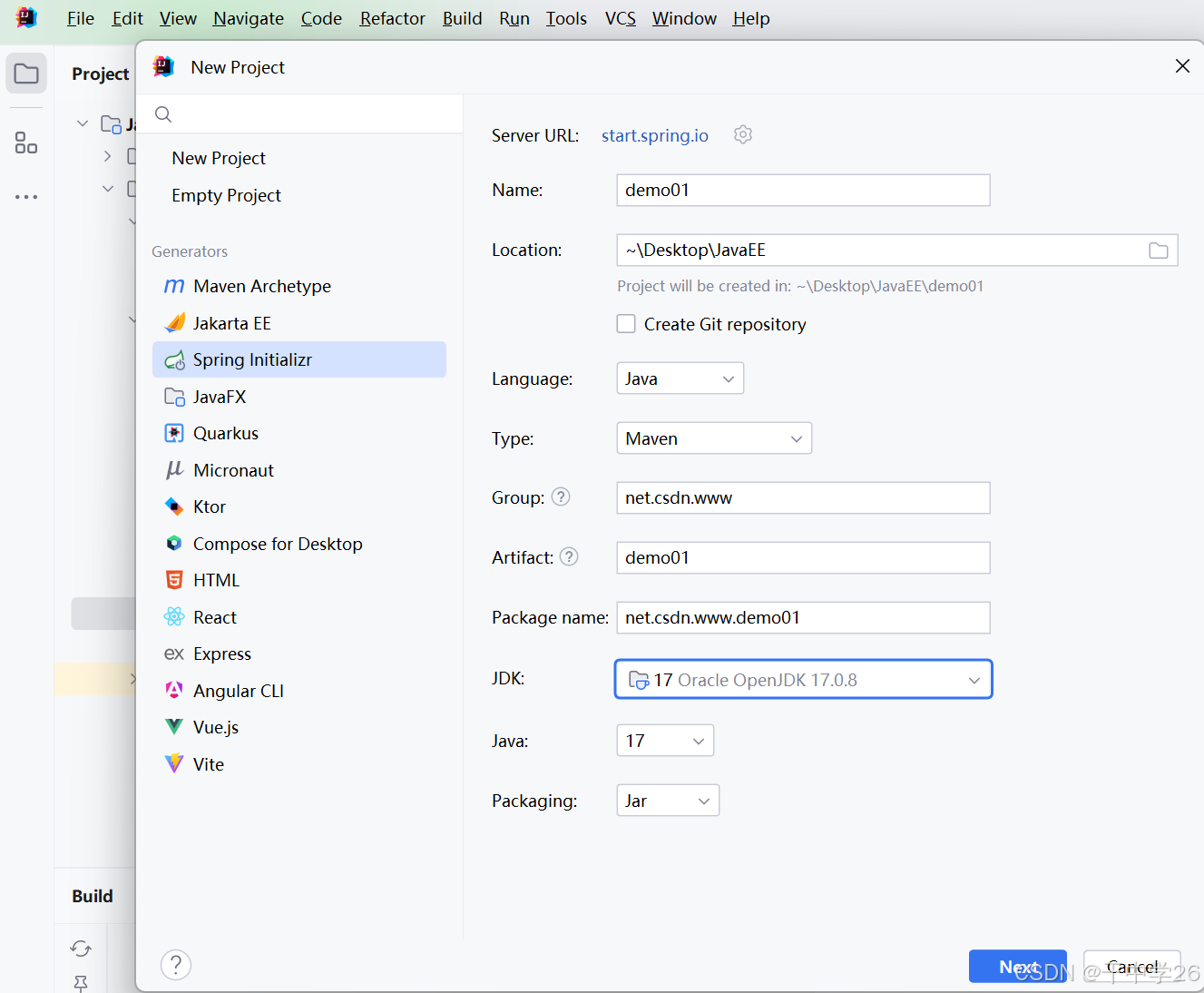Close the New Project dialog
This screenshot has width=1204, height=993.
1182,65
